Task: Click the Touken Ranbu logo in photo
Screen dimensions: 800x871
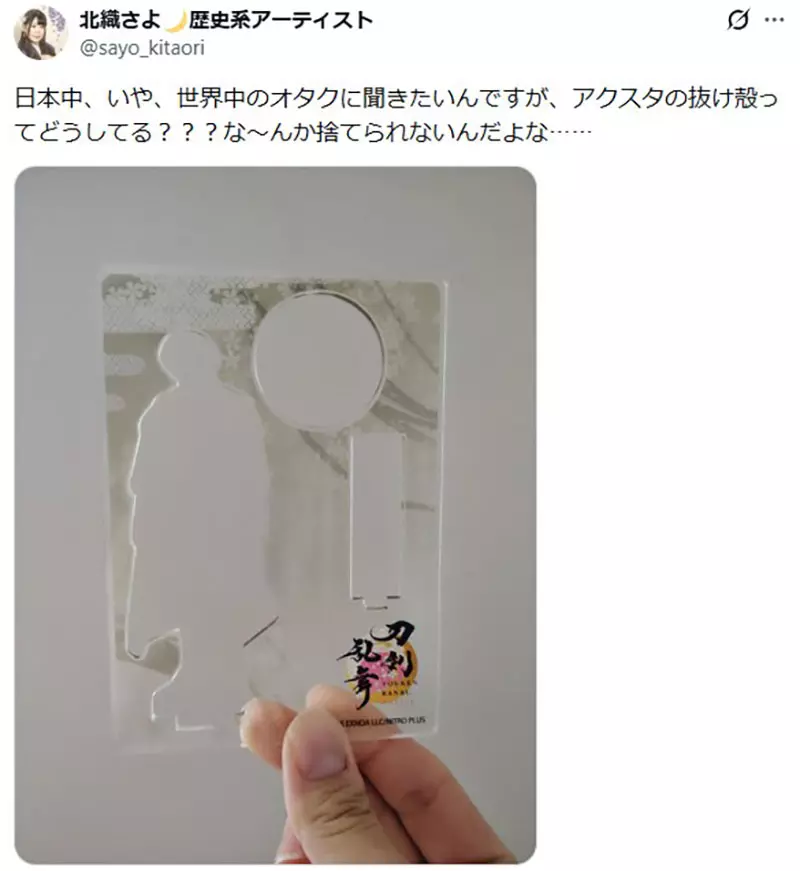Action: [379, 665]
